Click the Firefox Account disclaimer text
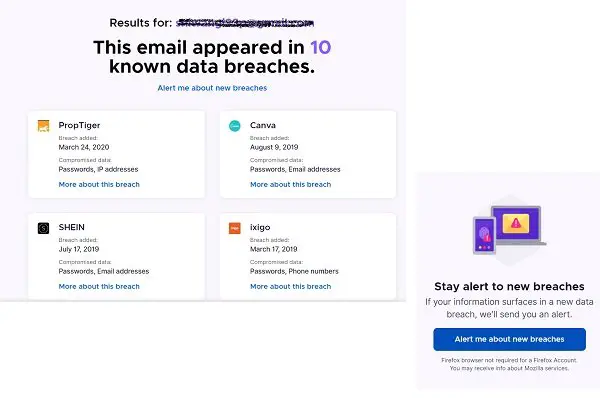600x398 pixels. click(509, 364)
